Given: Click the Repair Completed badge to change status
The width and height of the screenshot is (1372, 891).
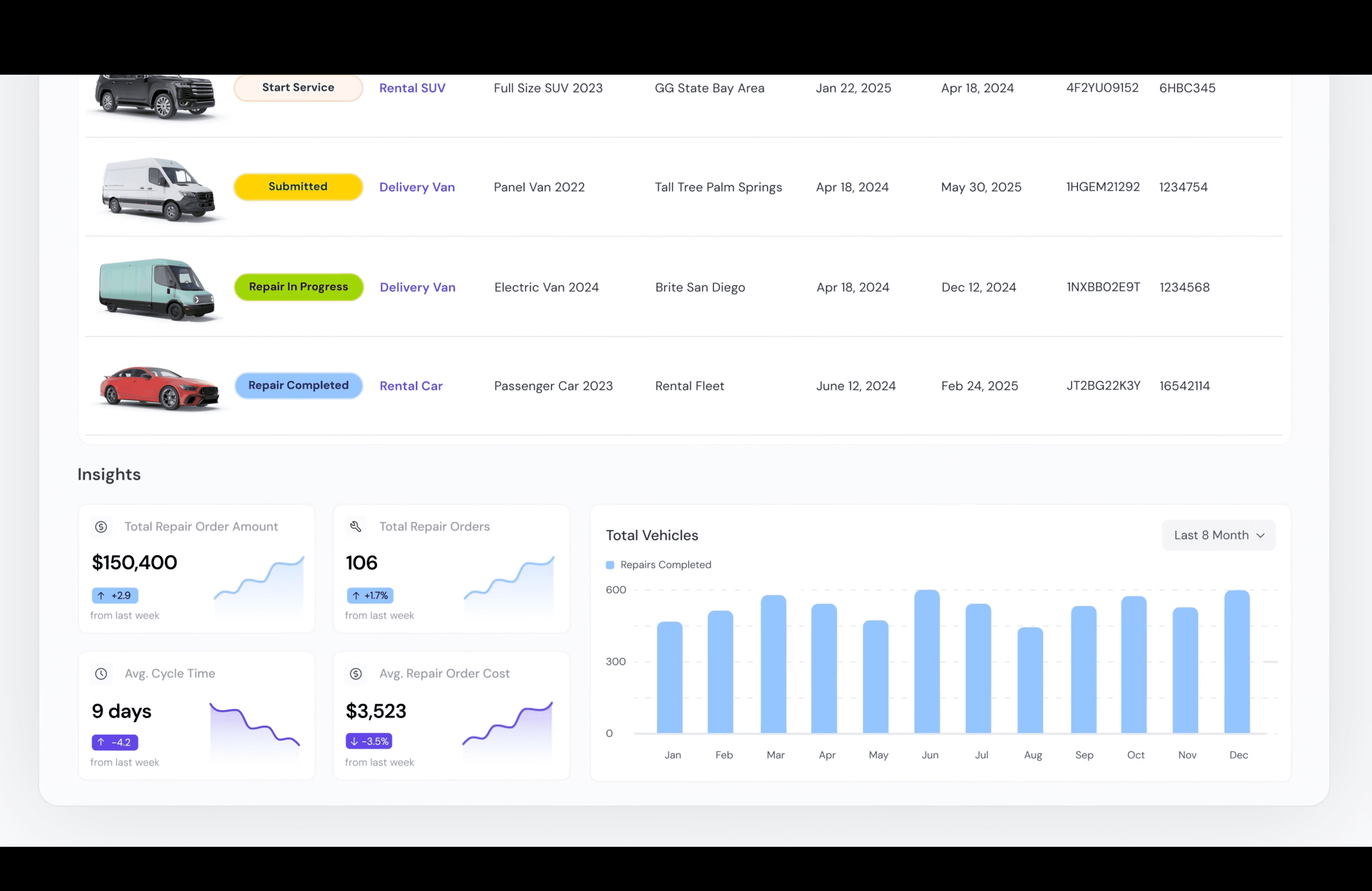Looking at the screenshot, I should coord(299,385).
